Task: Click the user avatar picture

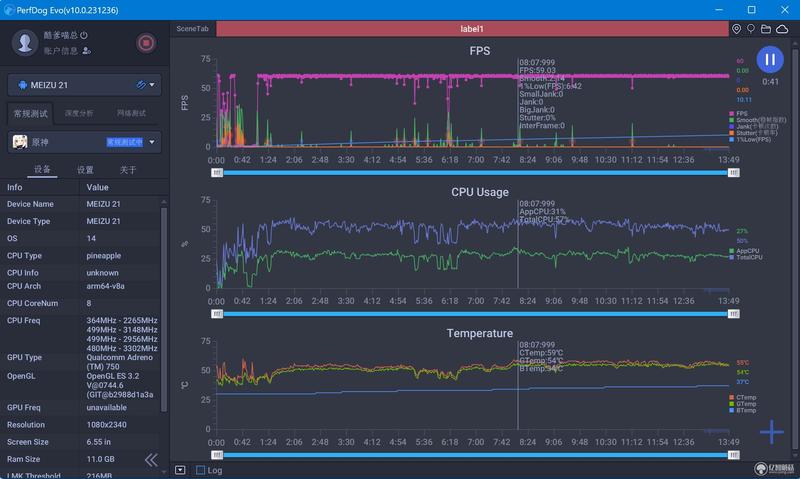Action: tap(24, 42)
